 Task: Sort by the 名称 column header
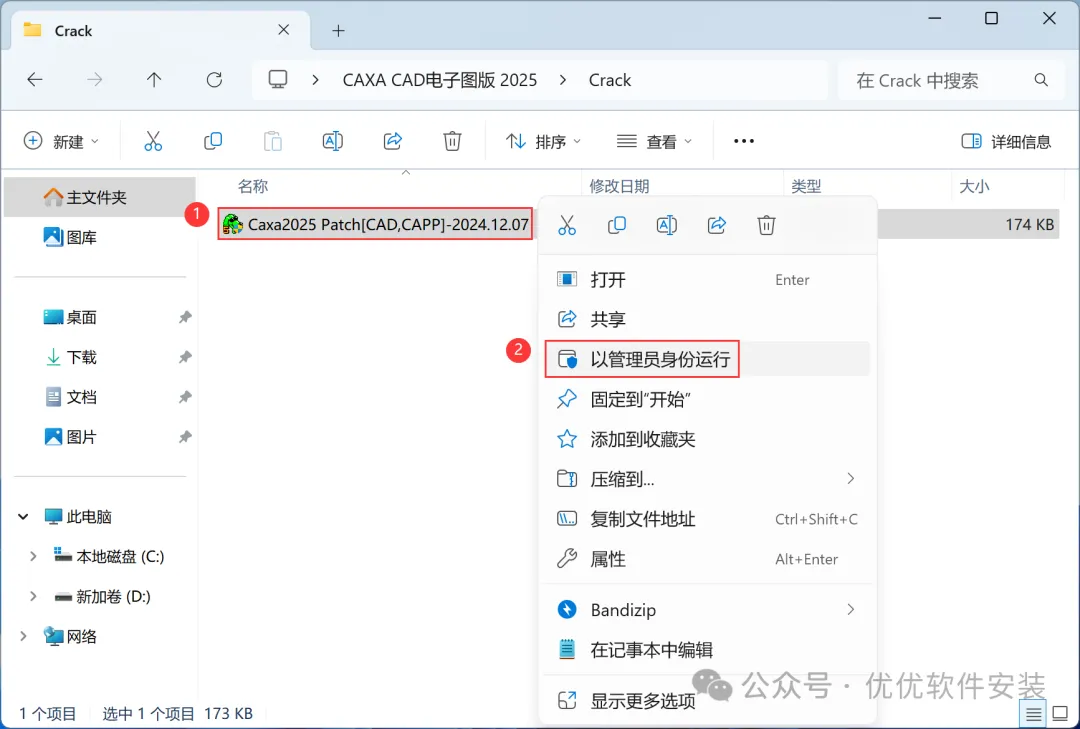tap(253, 186)
